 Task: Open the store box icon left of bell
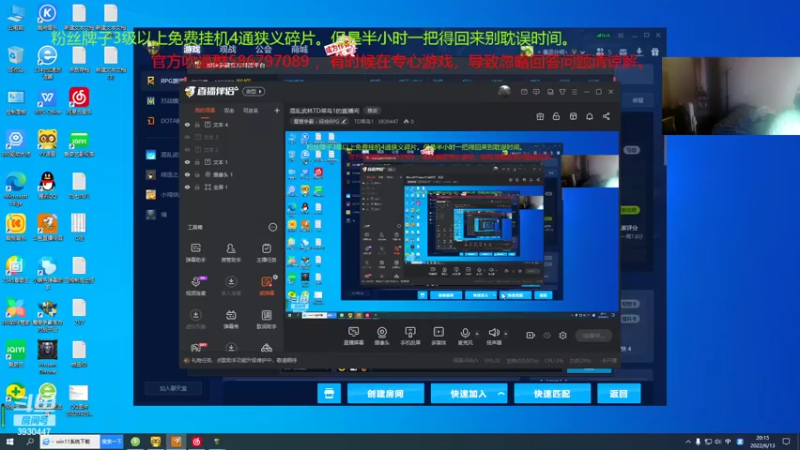(573, 116)
